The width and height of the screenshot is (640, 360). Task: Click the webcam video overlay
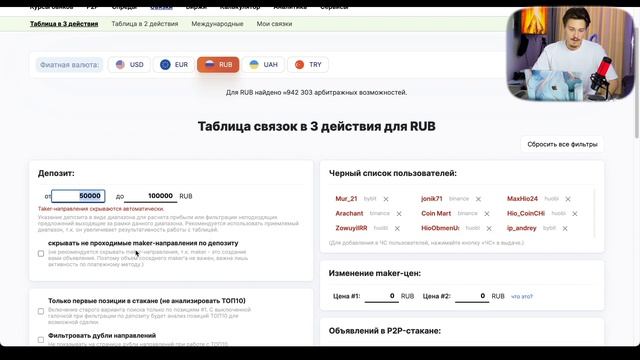pos(570,54)
